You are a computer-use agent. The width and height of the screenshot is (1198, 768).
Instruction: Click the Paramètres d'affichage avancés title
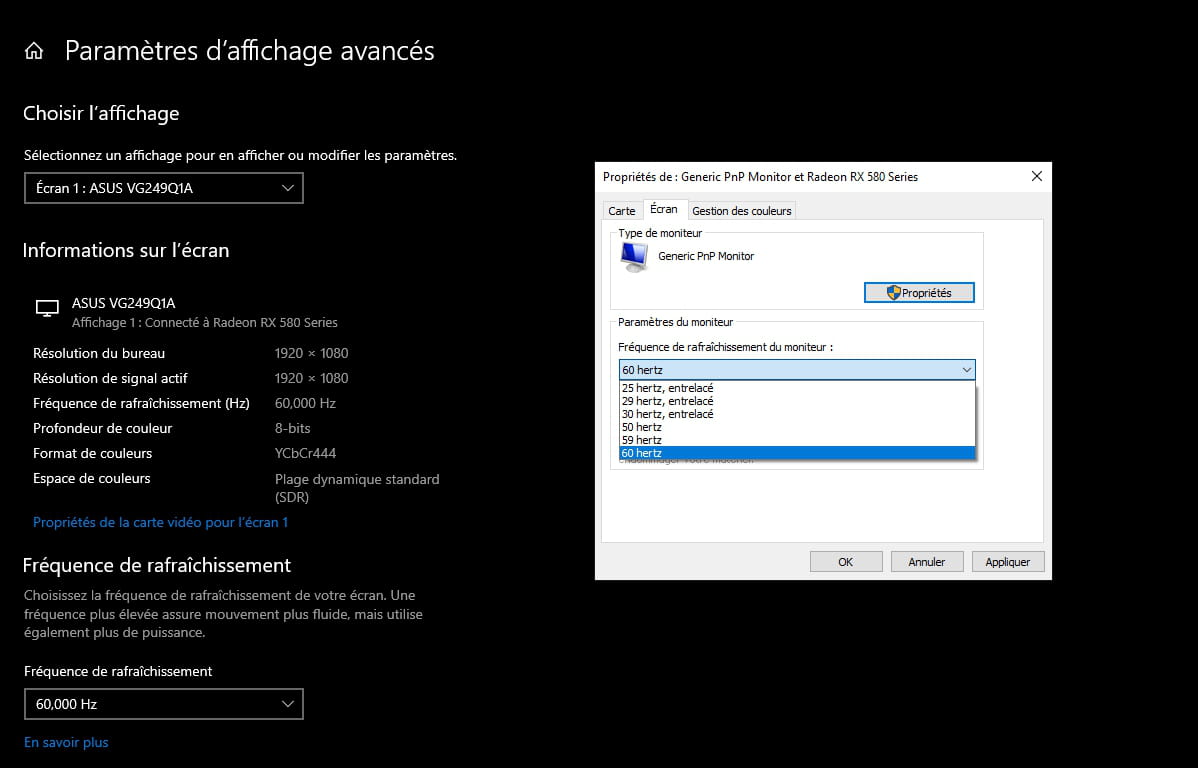point(249,51)
